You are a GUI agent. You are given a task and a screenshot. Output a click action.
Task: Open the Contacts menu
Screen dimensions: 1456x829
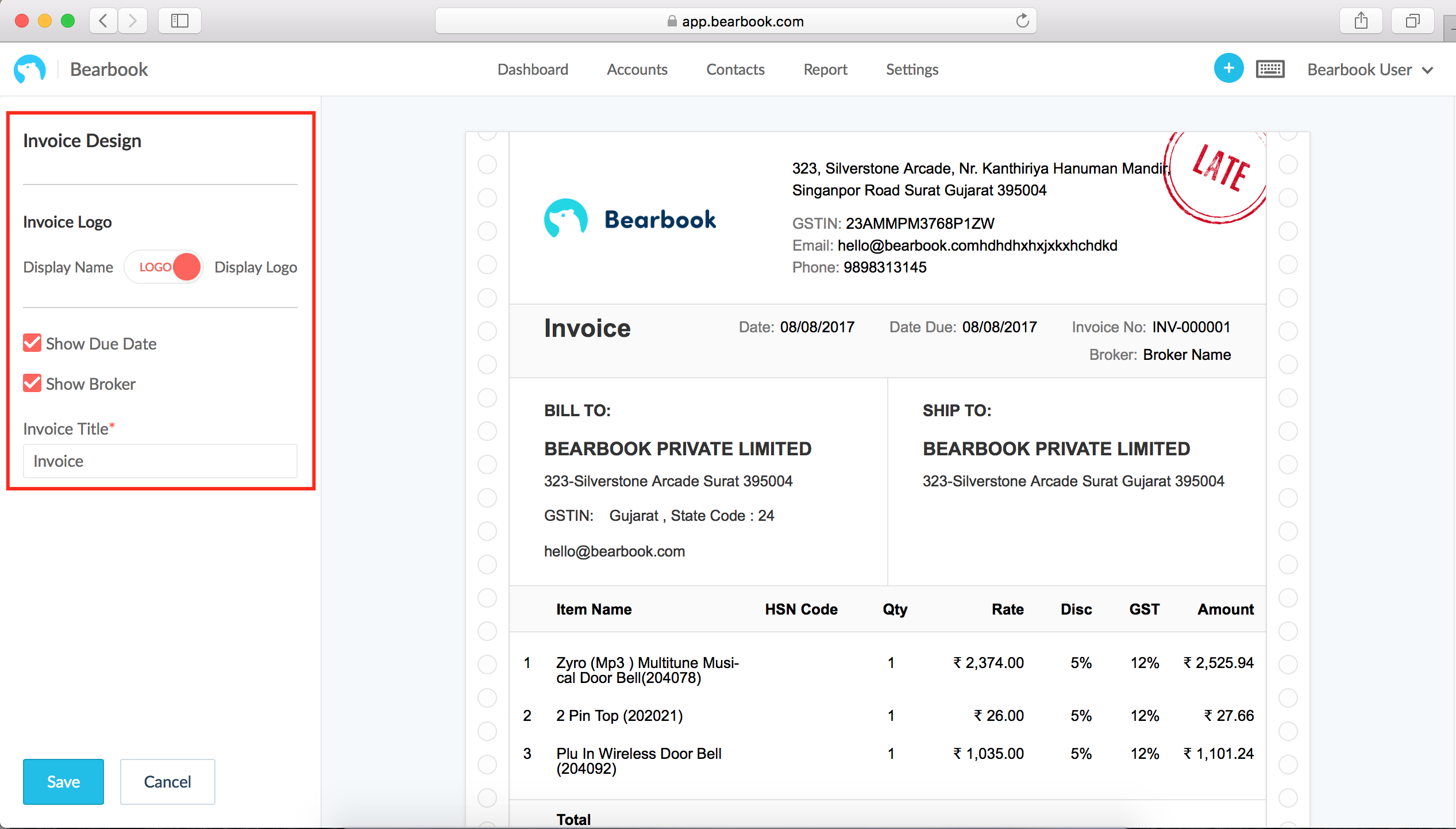pos(735,70)
